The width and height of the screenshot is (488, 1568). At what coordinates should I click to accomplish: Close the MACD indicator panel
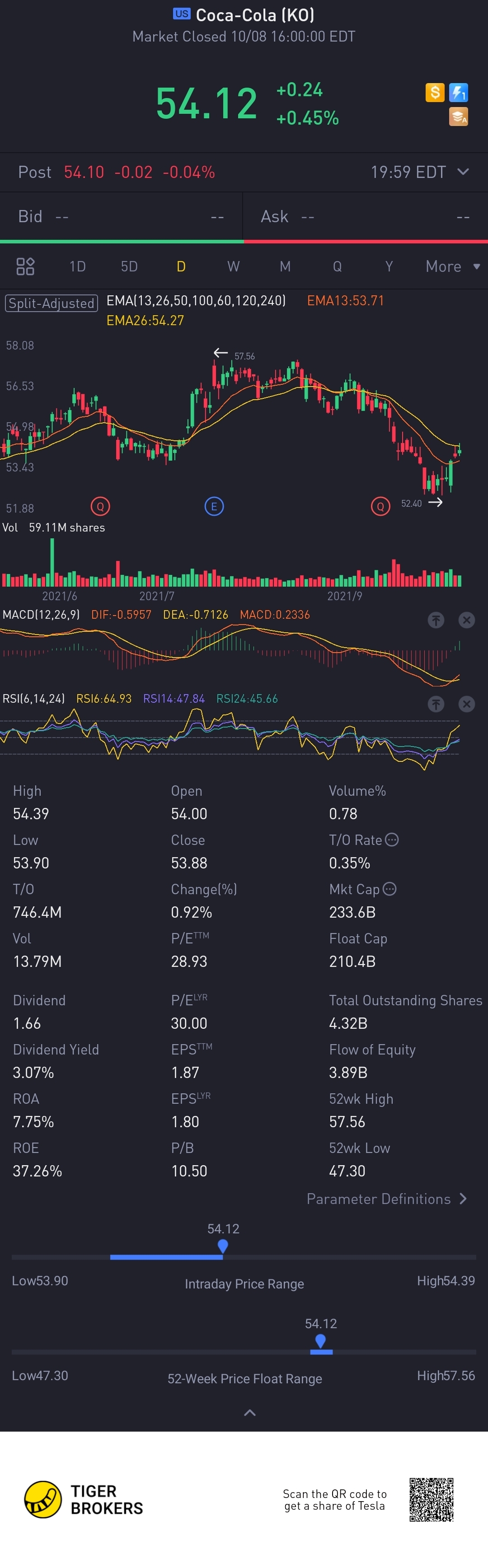(x=467, y=620)
